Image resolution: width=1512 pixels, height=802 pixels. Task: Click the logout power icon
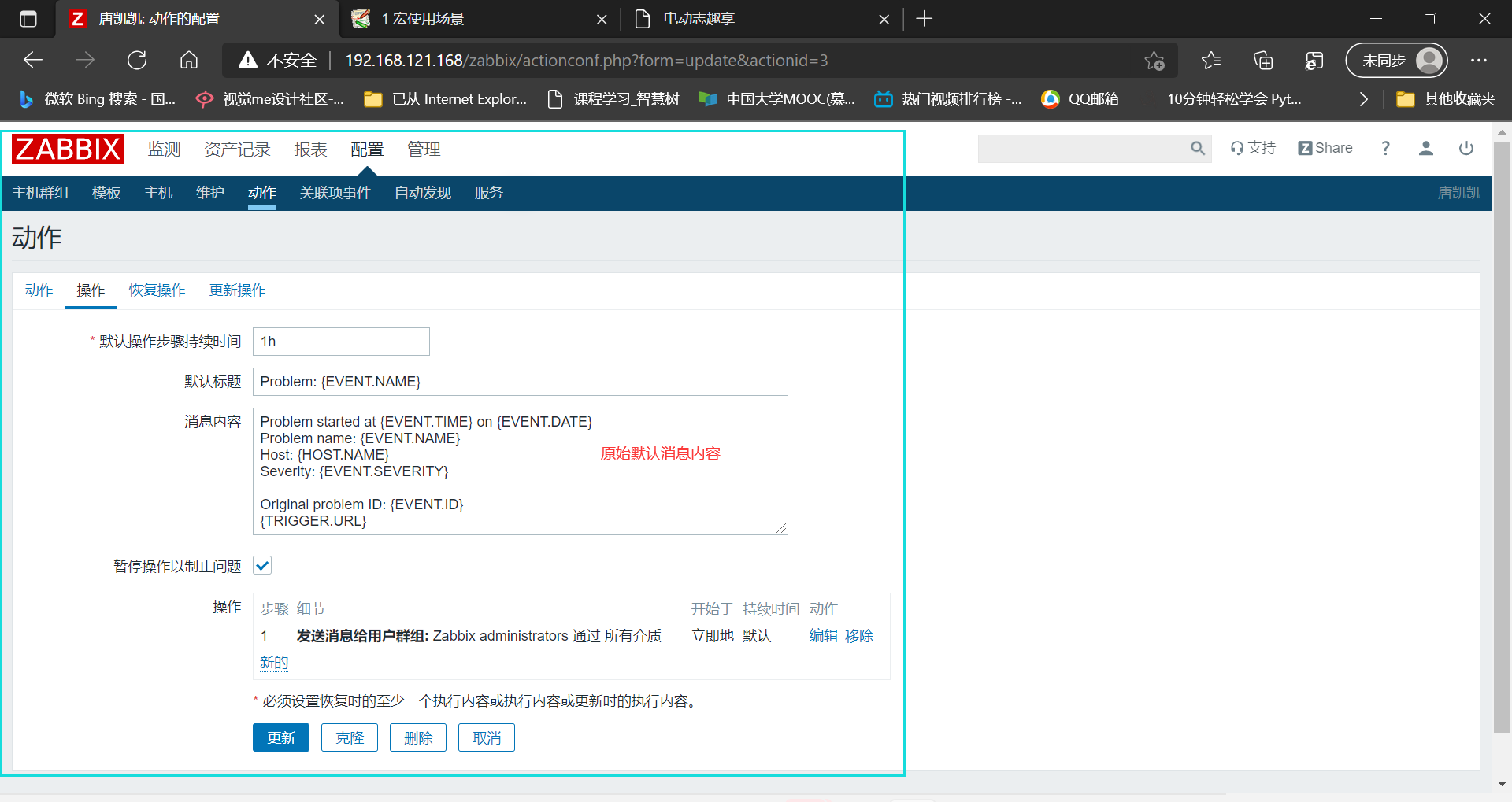[1466, 148]
